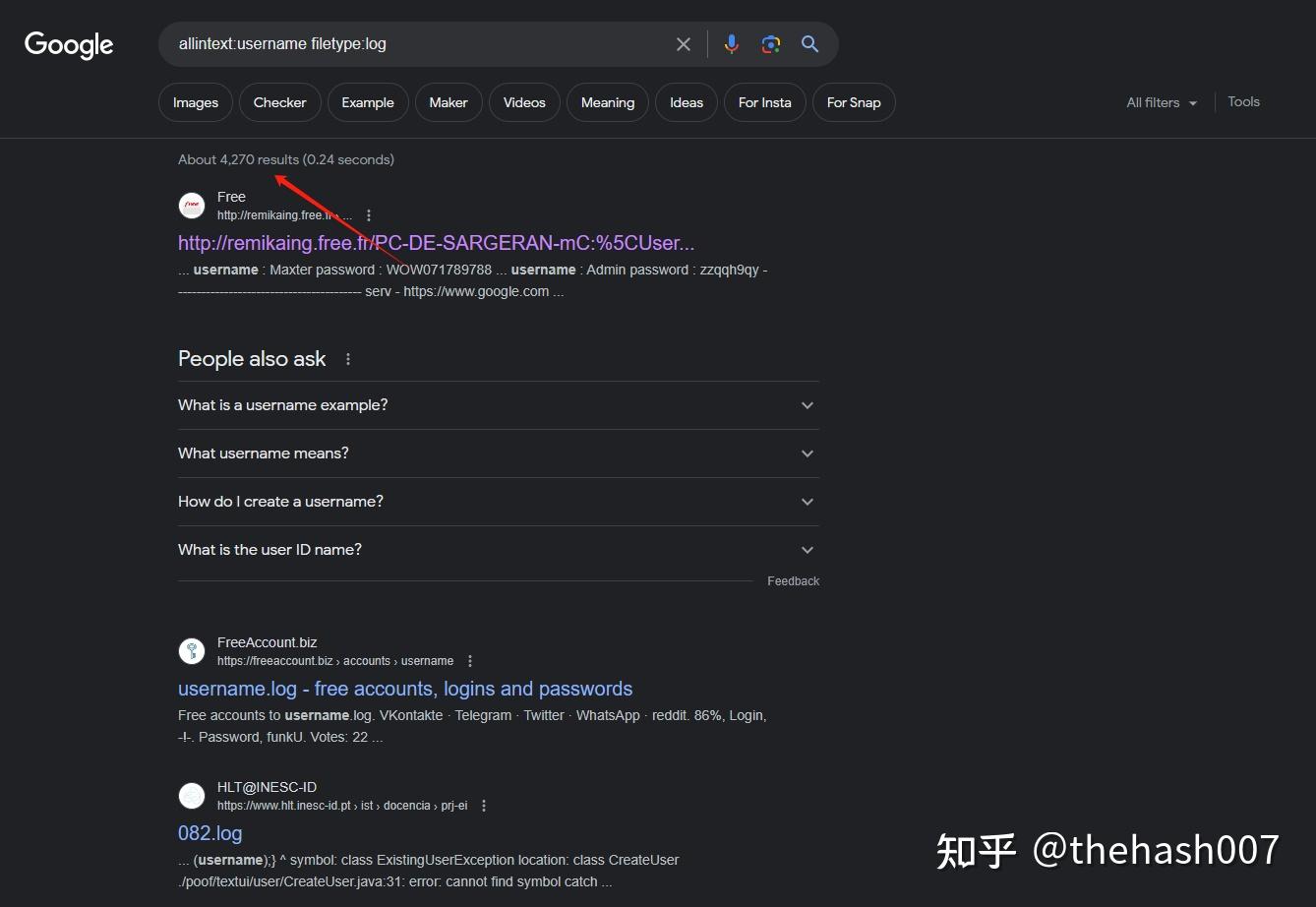Screen dimensions: 1316x907
Task: Click the remikaing.free.fr URL text
Action: pyautogui.click(x=284, y=215)
